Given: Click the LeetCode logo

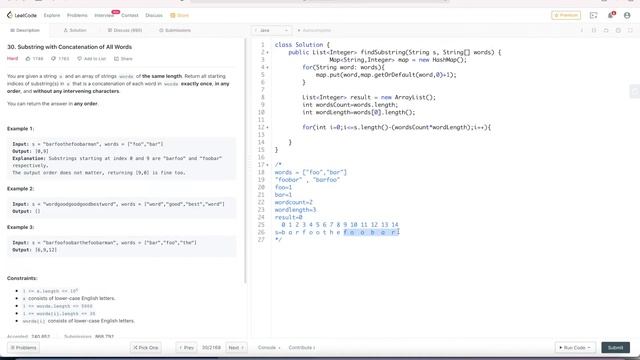Looking at the screenshot, I should coord(22,15).
